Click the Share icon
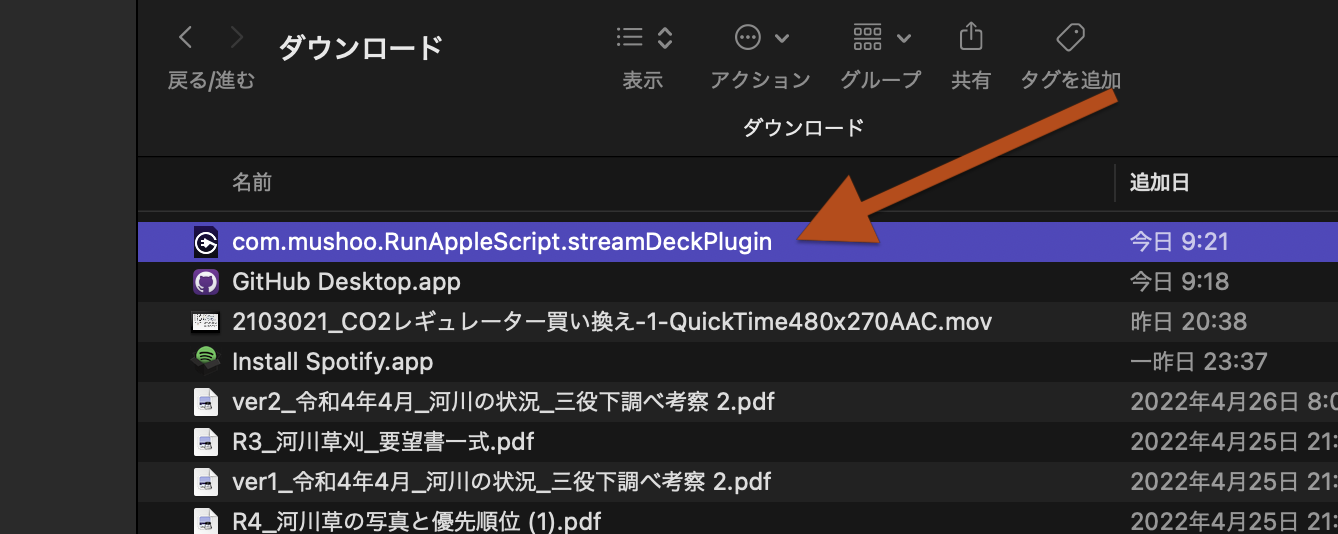Screen dimensions: 1338x534 click(970, 38)
